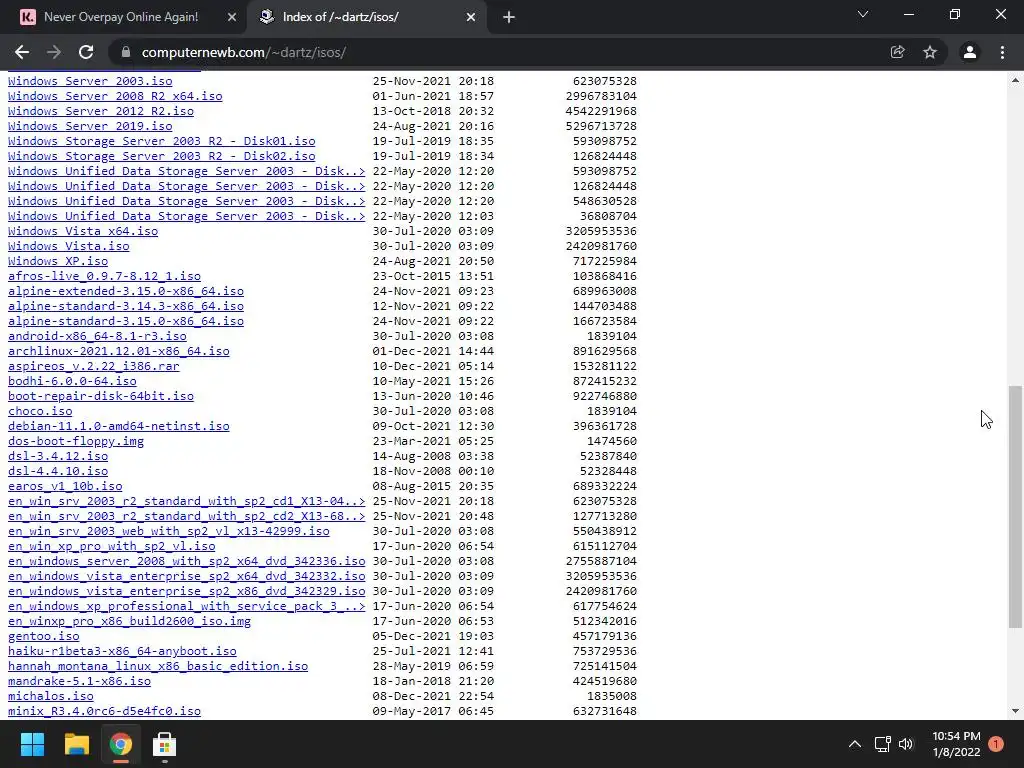Close the Never Overpay Online Again tab
Screen dimensions: 1024x768
pos(232,18)
